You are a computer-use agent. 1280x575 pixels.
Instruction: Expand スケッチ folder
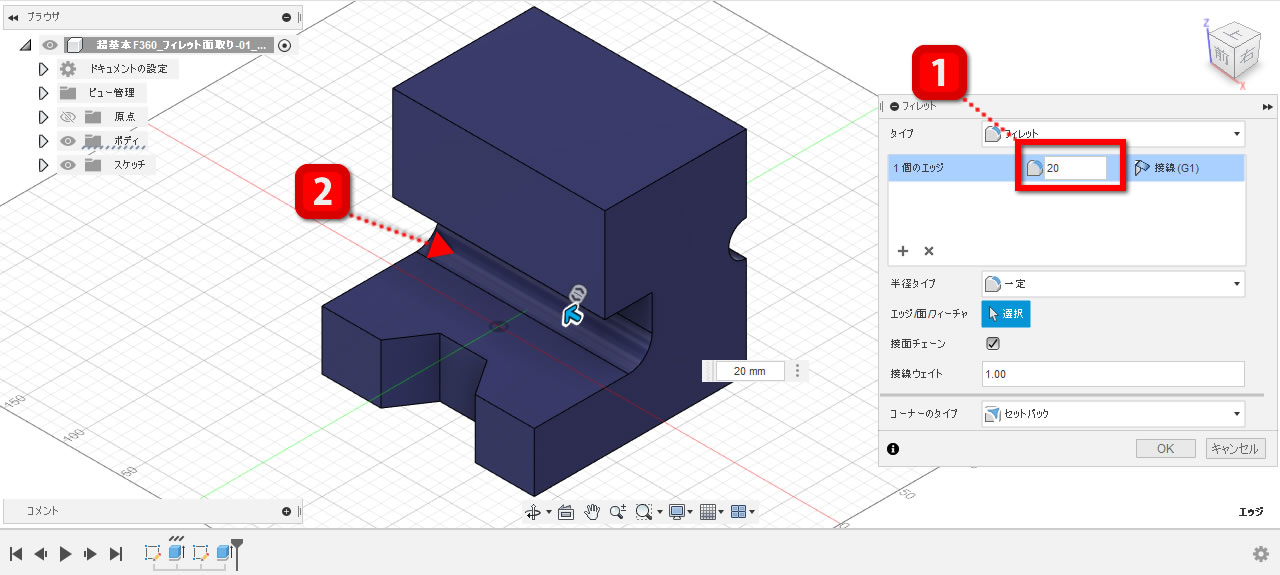[x=43, y=165]
